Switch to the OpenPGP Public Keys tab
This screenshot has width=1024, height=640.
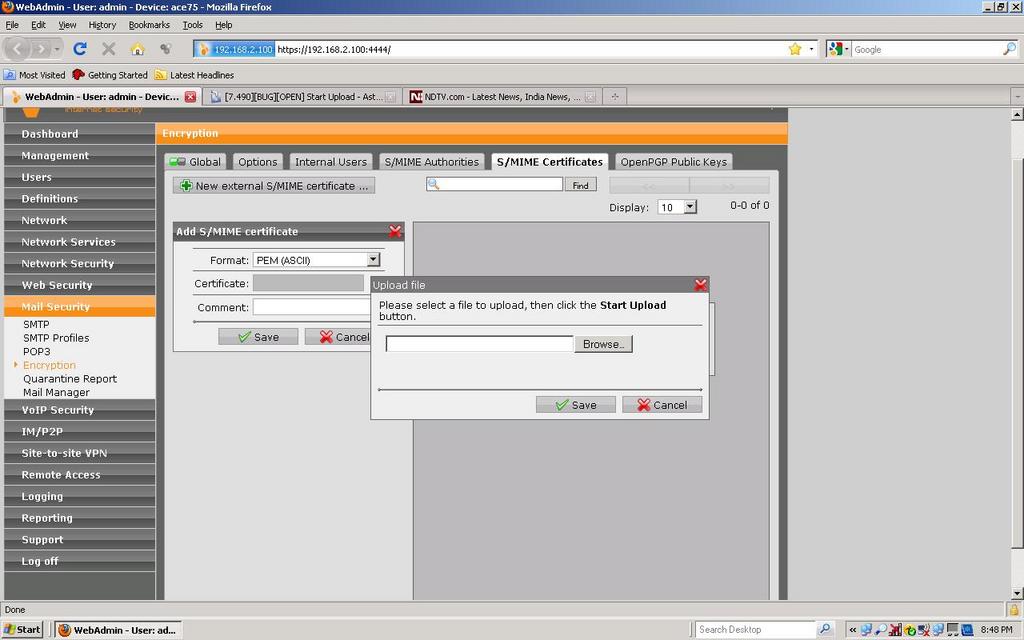[673, 162]
